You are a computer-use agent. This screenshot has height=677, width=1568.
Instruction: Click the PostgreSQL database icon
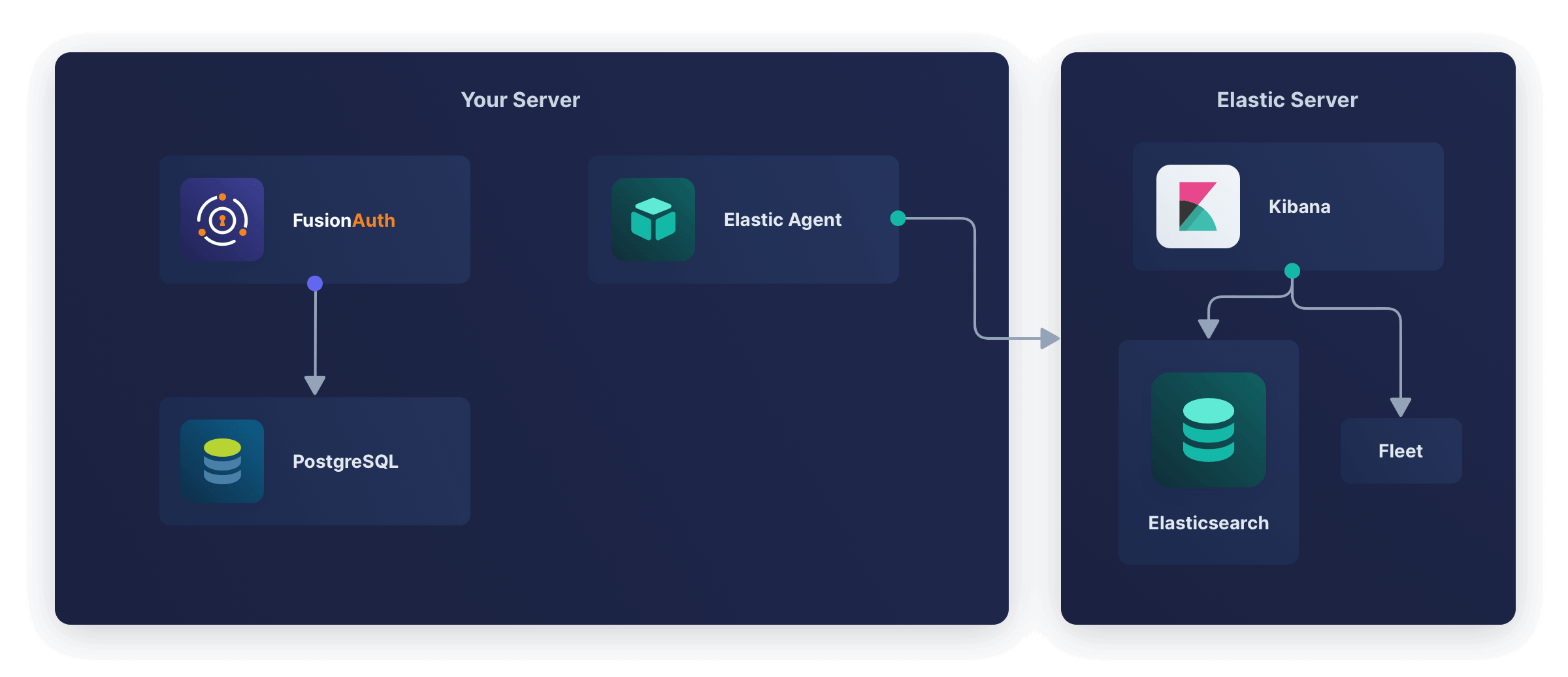222,461
